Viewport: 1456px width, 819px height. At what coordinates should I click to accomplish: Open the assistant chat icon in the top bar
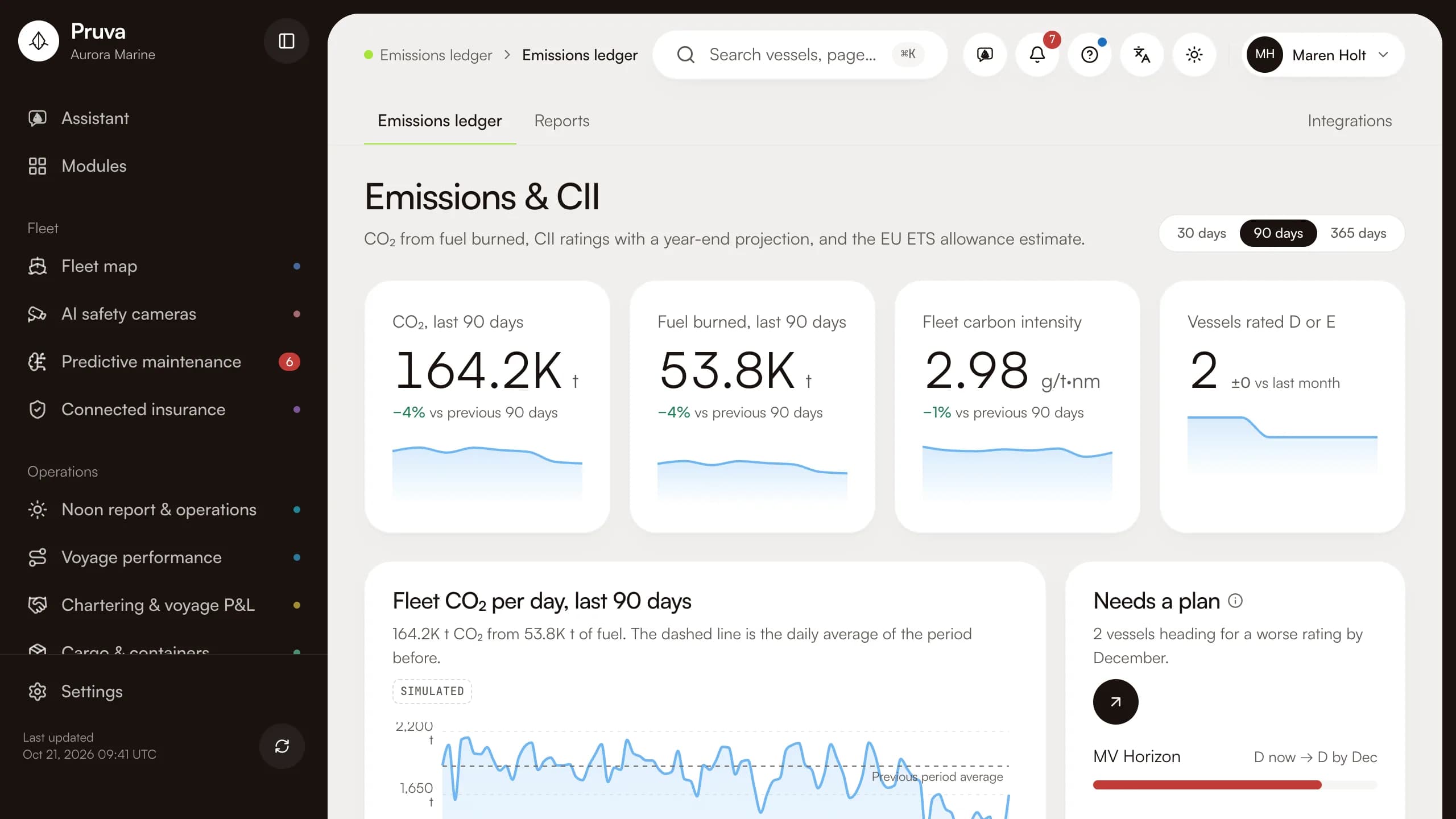pos(985,55)
